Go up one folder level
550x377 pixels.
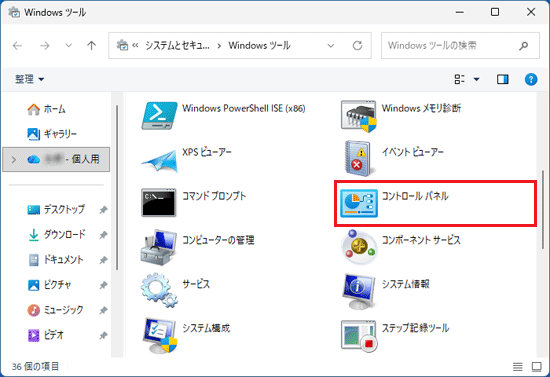pyautogui.click(x=92, y=46)
